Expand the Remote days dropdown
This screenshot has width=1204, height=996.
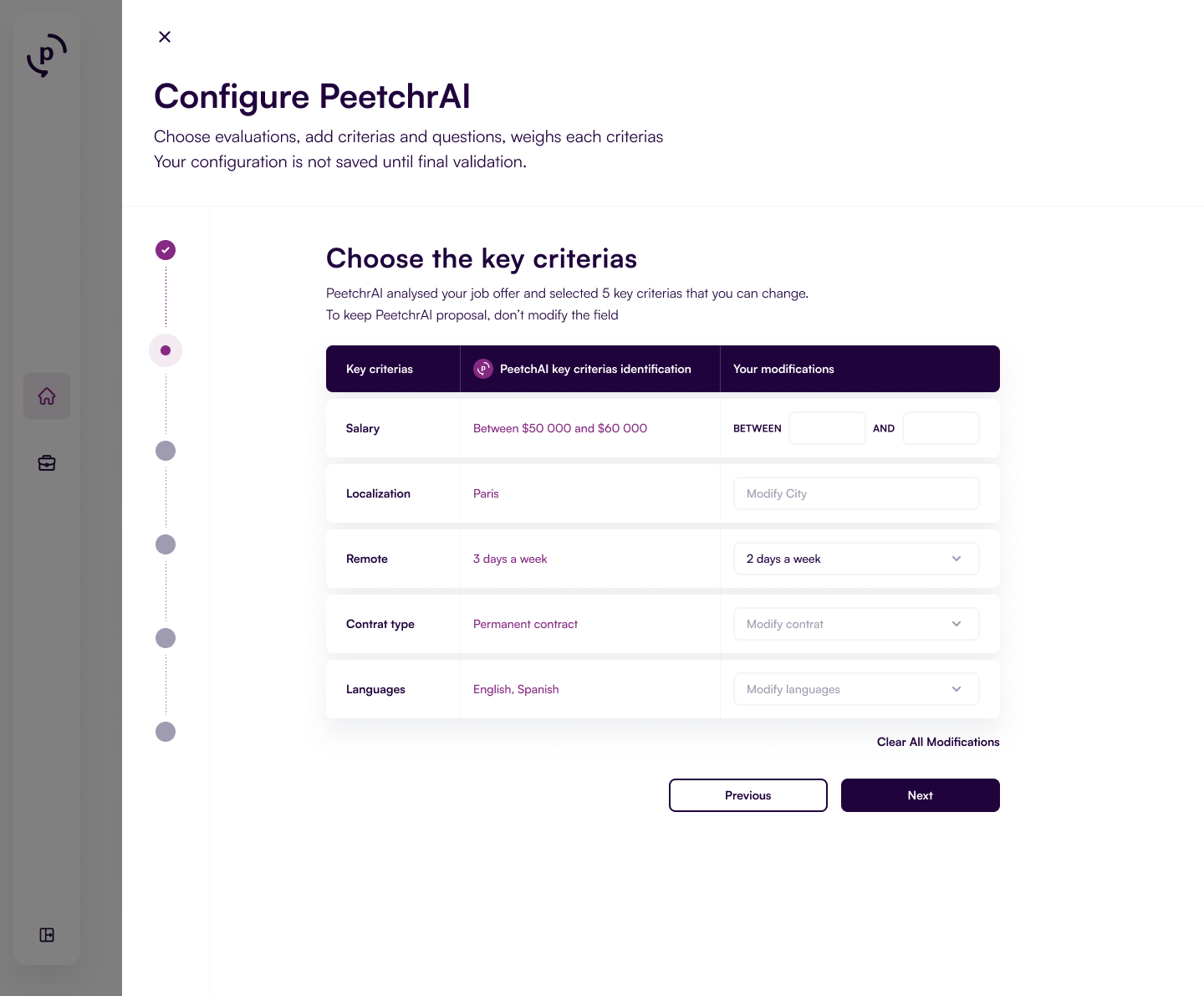856,559
